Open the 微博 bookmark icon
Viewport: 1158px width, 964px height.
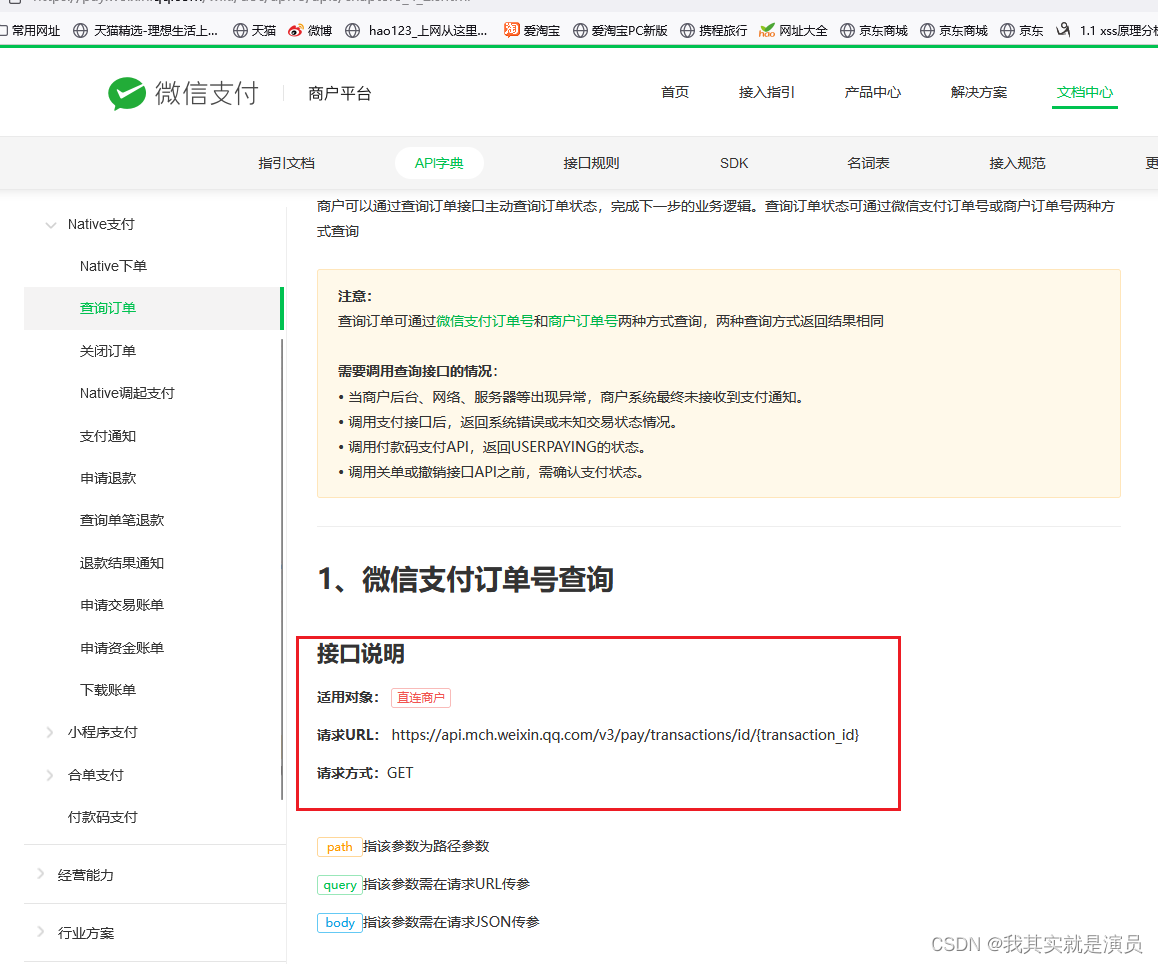295,30
